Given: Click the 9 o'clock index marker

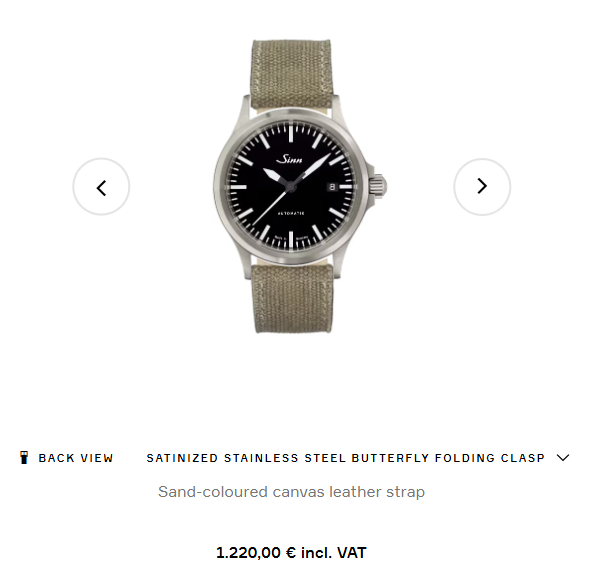Looking at the screenshot, I should (237, 187).
